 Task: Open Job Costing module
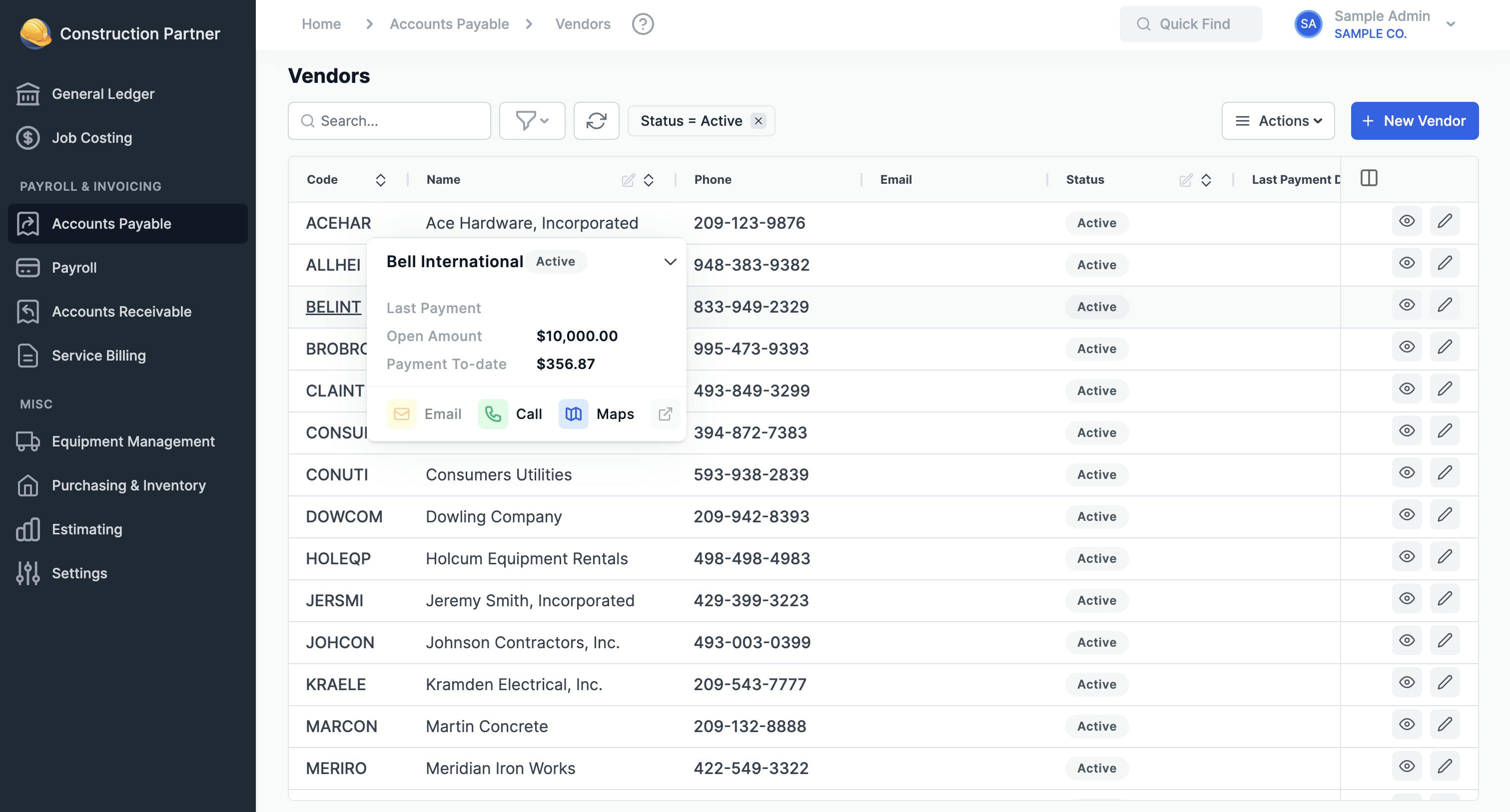pyautogui.click(x=128, y=138)
